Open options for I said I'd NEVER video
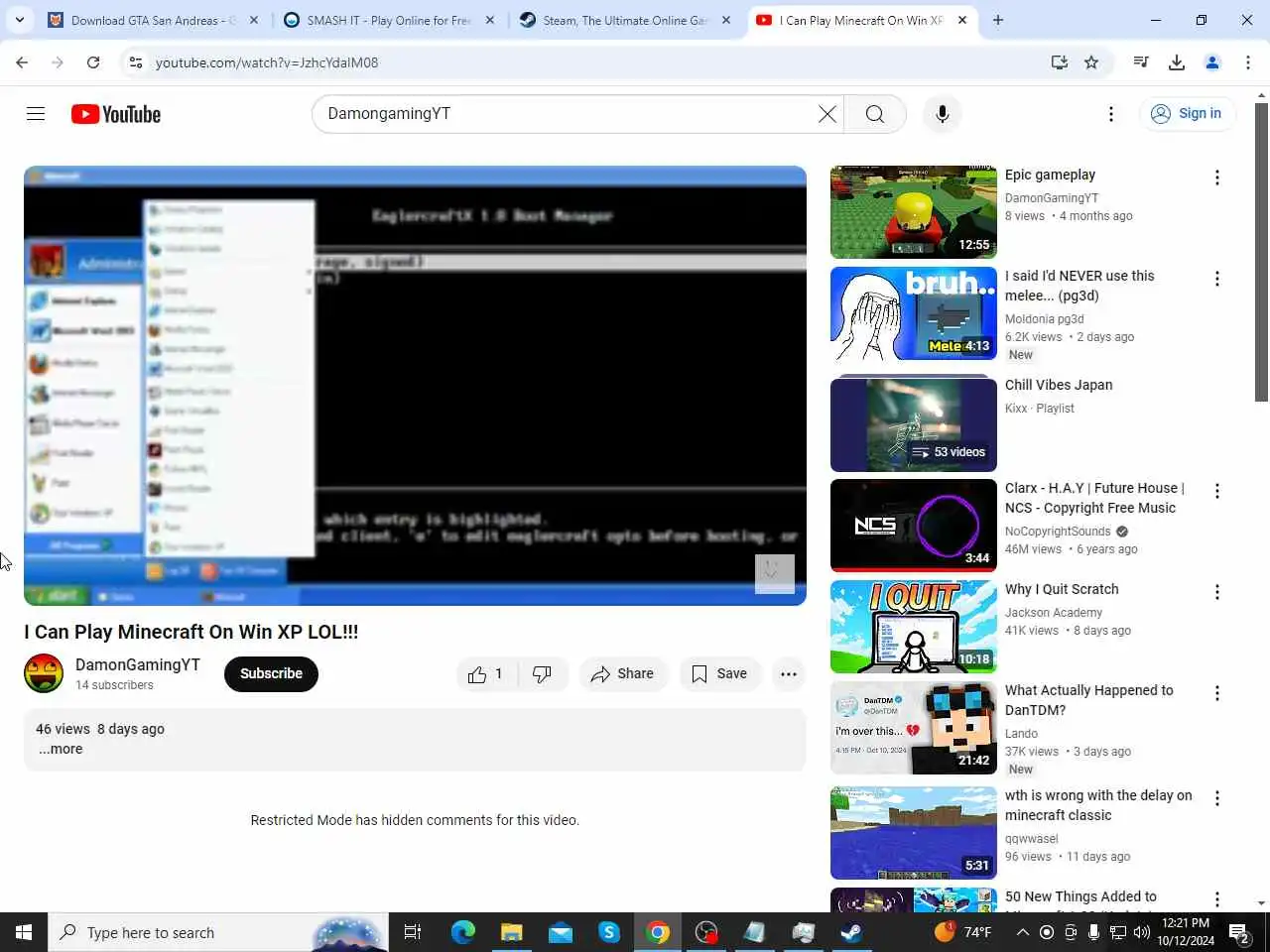 point(1217,279)
